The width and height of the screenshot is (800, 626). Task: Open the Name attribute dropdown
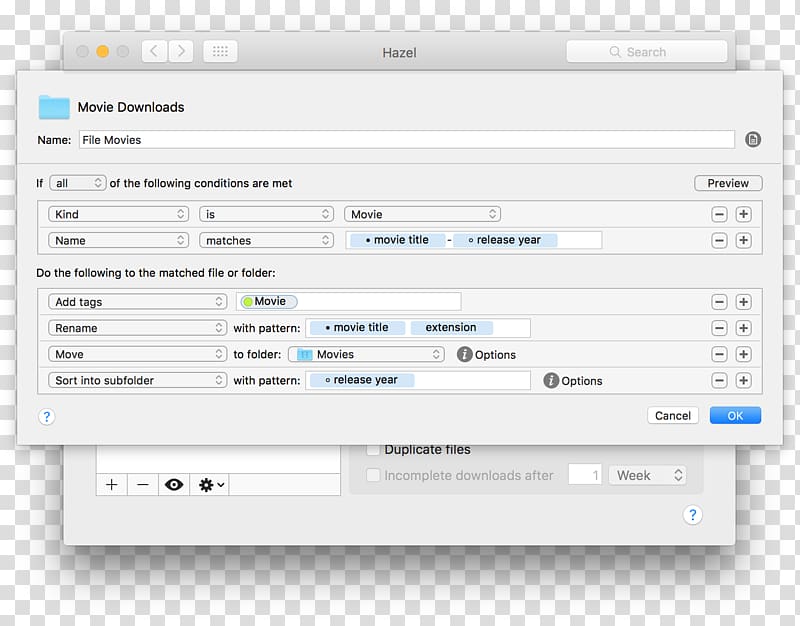coord(118,240)
